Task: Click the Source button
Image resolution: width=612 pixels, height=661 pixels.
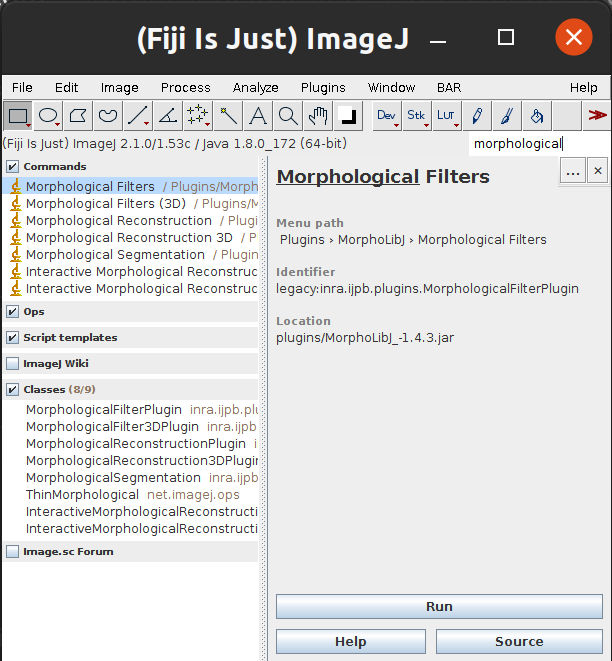Action: point(519,641)
